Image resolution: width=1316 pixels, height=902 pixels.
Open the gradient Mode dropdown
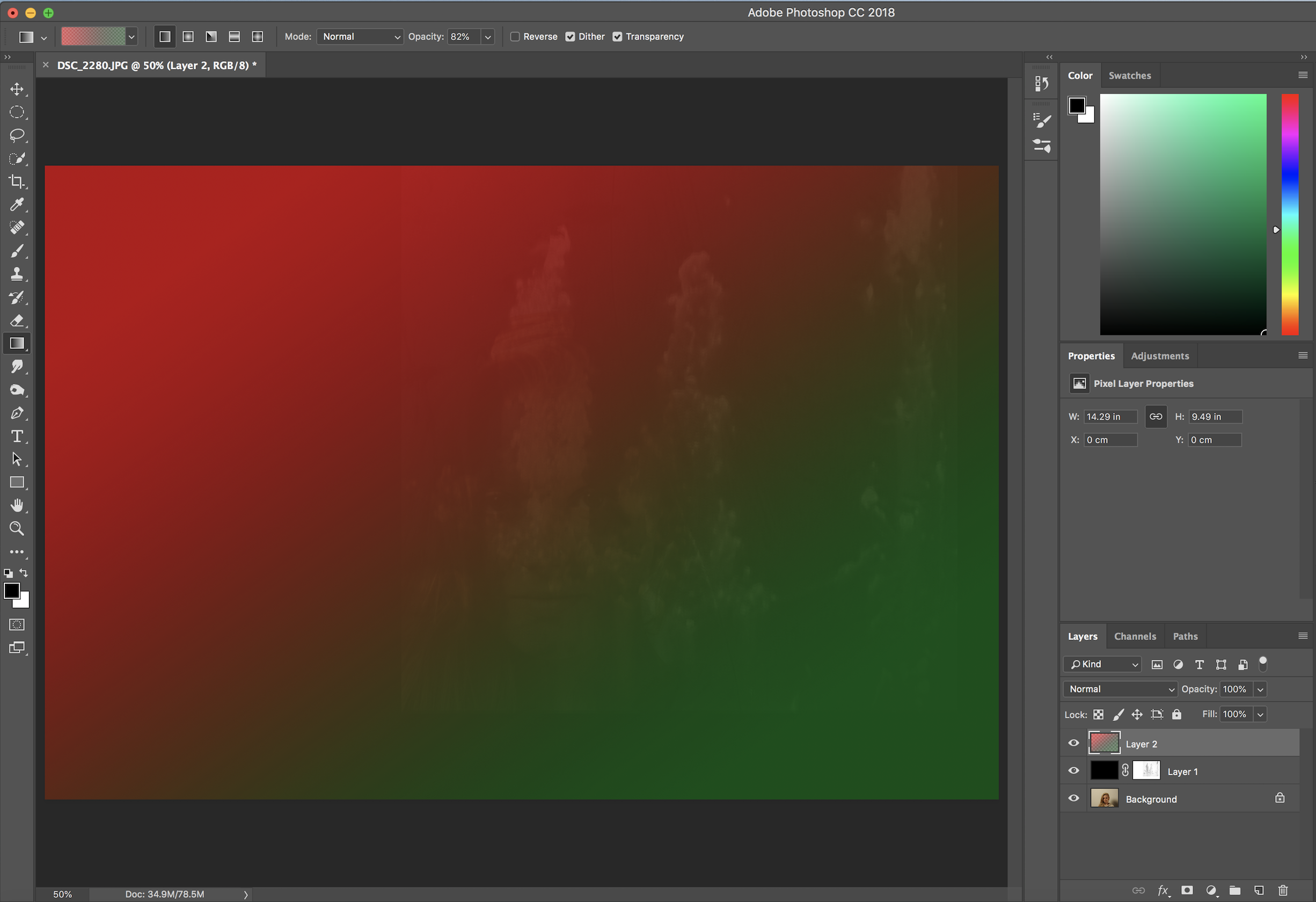(360, 37)
